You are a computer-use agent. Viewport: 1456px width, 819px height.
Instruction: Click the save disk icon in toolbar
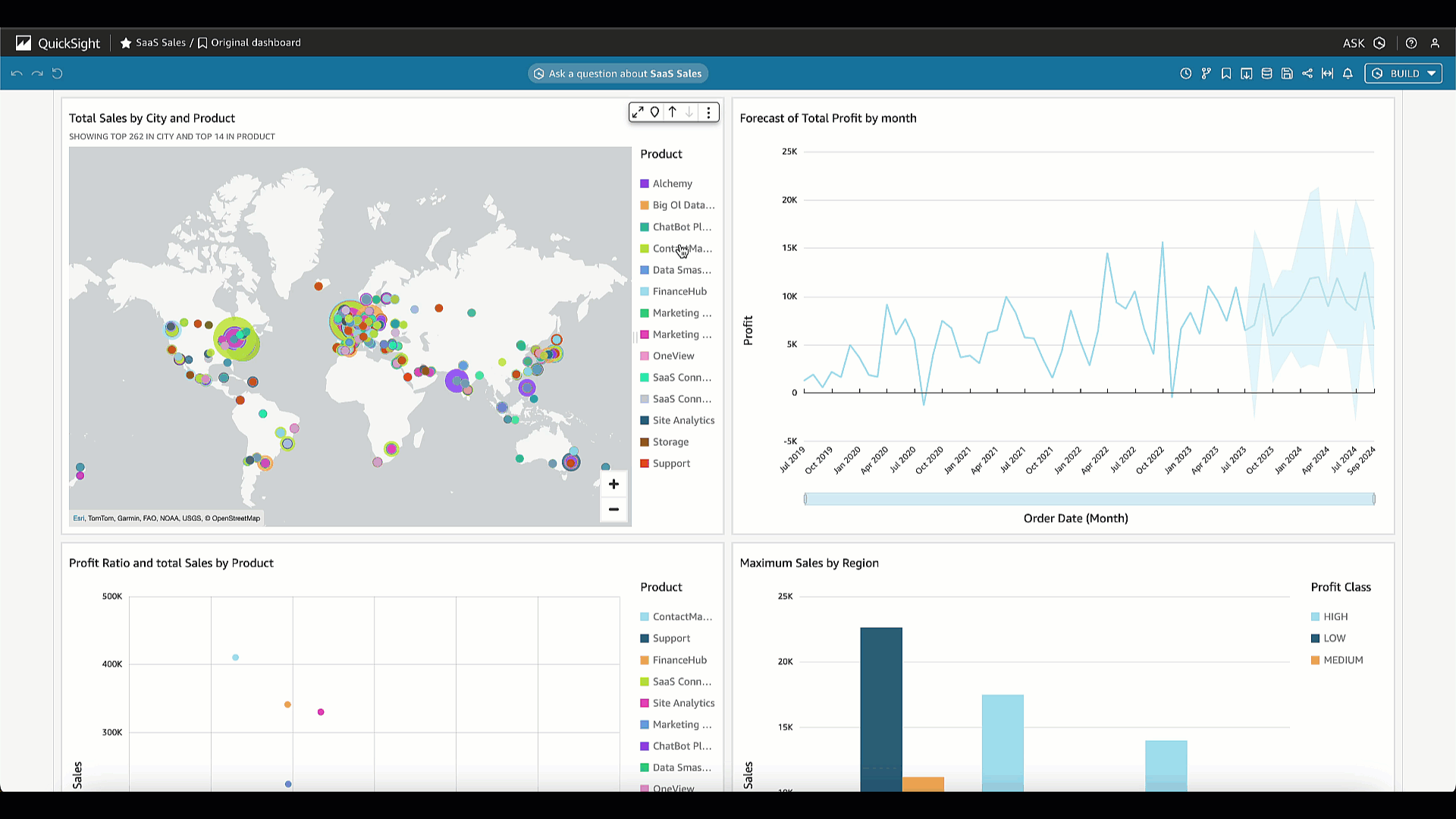(x=1287, y=74)
